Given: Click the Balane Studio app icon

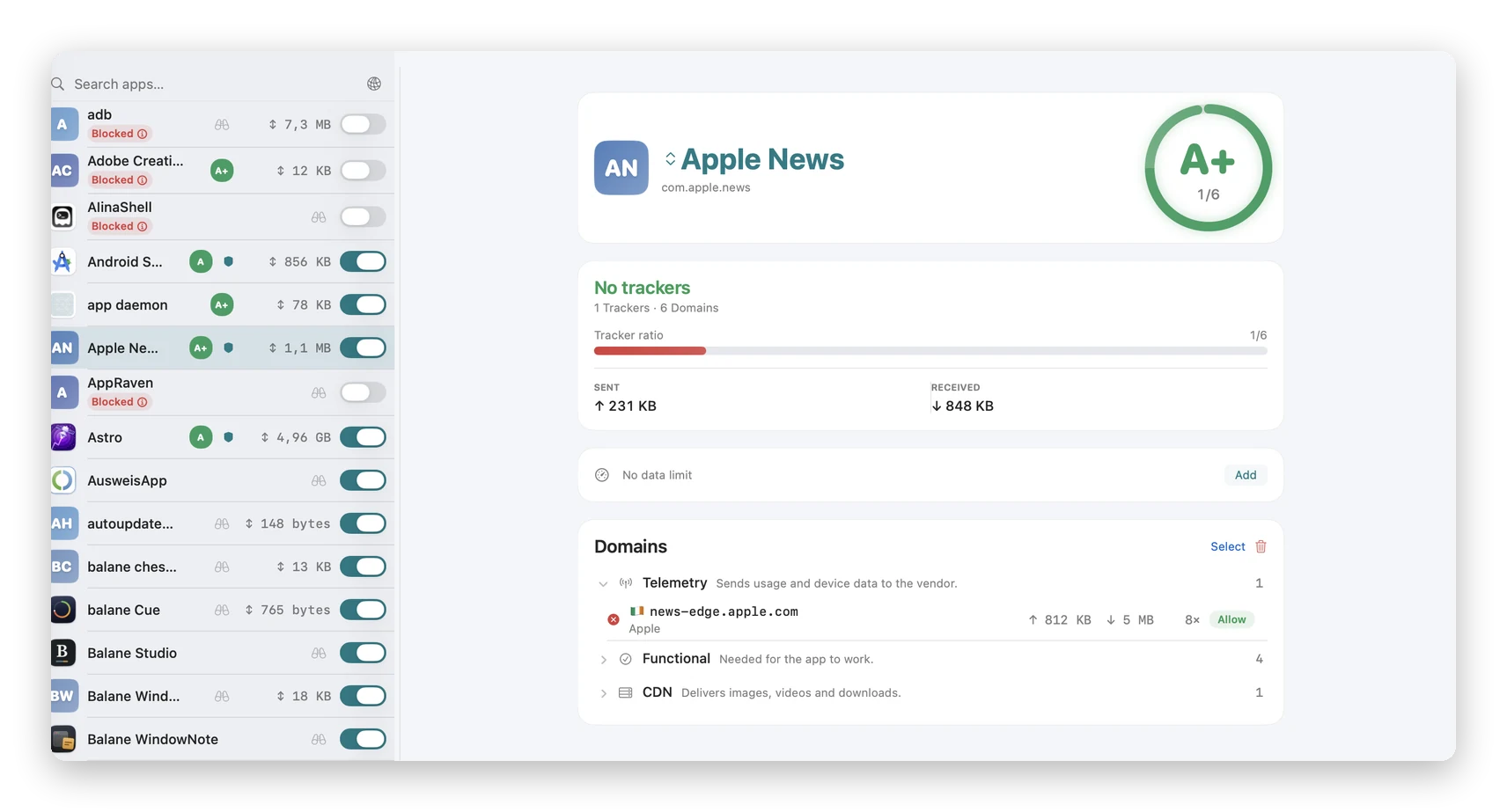Looking at the screenshot, I should pos(63,653).
